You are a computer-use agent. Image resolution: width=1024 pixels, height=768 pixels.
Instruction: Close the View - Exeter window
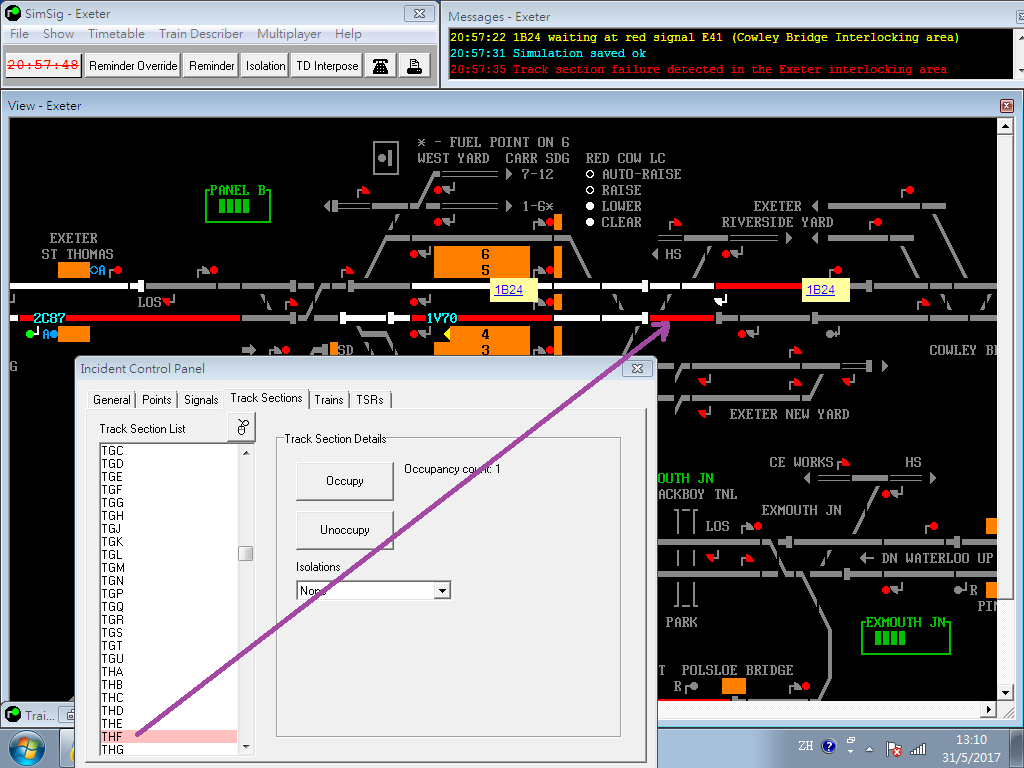coord(1006,105)
